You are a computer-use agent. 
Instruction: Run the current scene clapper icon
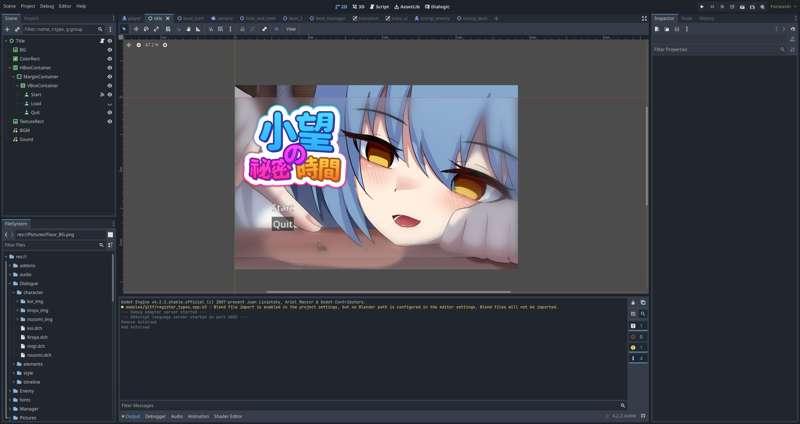(742, 7)
